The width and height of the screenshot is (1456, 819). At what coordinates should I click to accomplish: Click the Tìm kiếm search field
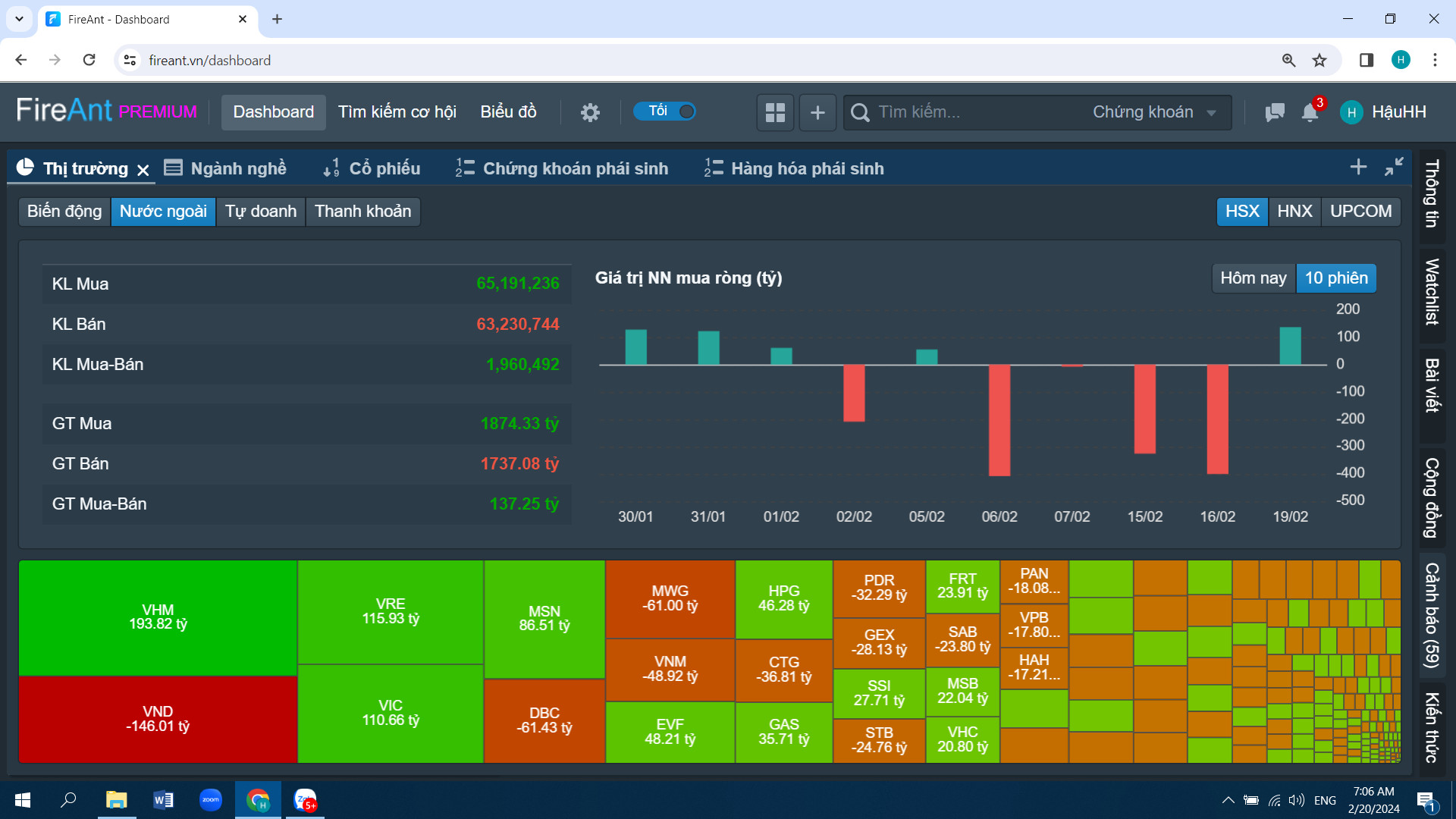coord(971,112)
